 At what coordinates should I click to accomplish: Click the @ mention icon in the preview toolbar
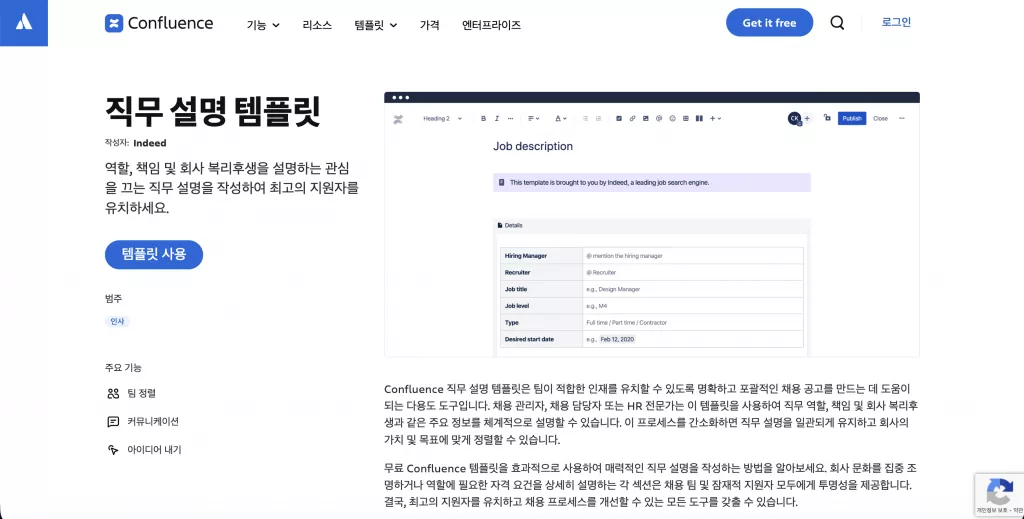pyautogui.click(x=659, y=118)
